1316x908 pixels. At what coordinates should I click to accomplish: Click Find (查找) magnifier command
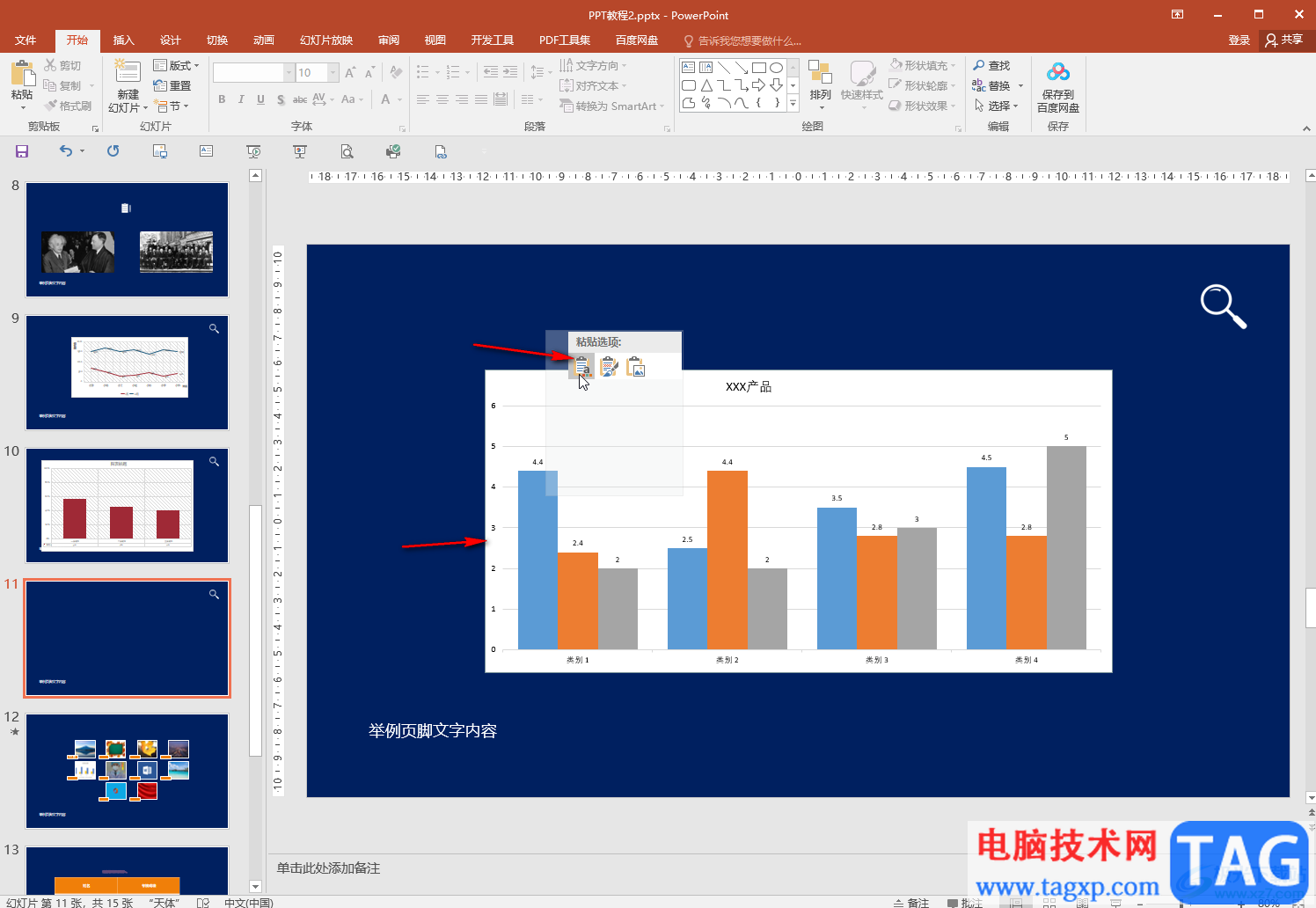991,66
